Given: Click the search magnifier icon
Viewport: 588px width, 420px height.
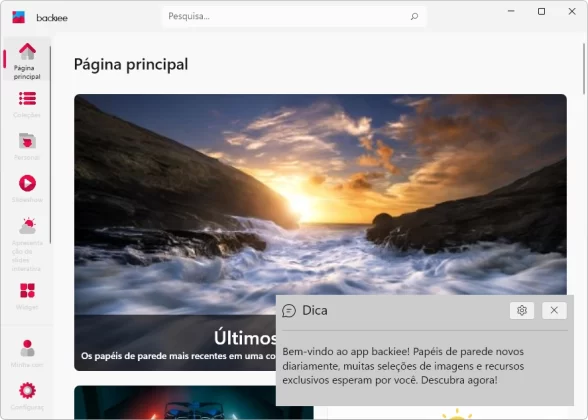Looking at the screenshot, I should point(414,16).
